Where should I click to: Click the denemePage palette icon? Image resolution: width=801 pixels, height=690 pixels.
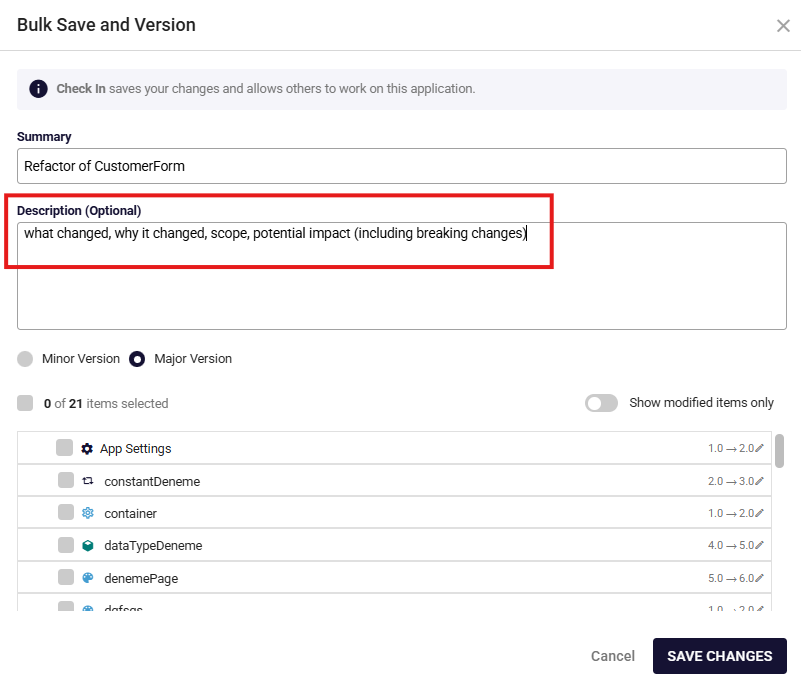point(88,578)
